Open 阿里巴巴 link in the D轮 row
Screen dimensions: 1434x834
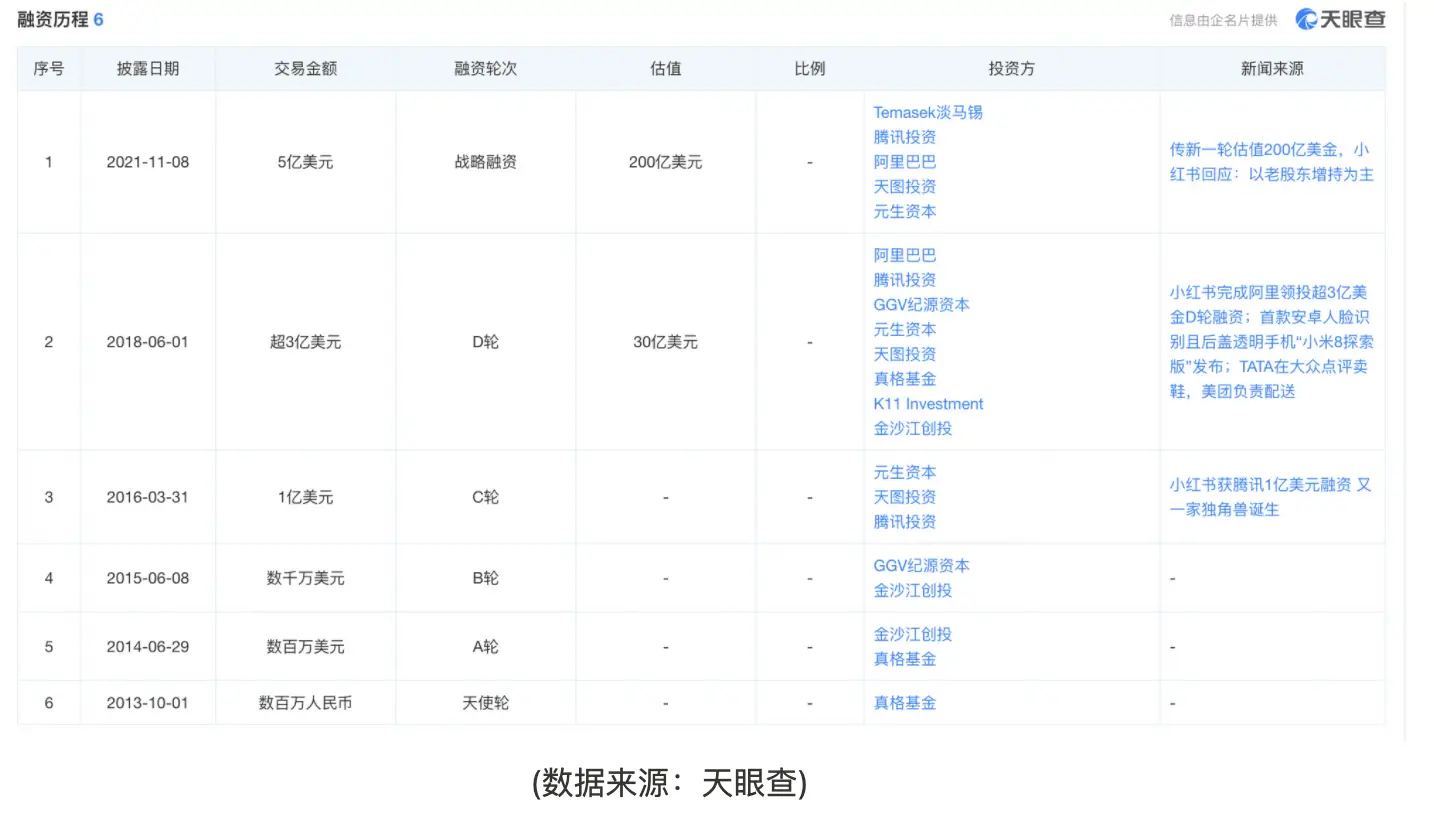[905, 256]
